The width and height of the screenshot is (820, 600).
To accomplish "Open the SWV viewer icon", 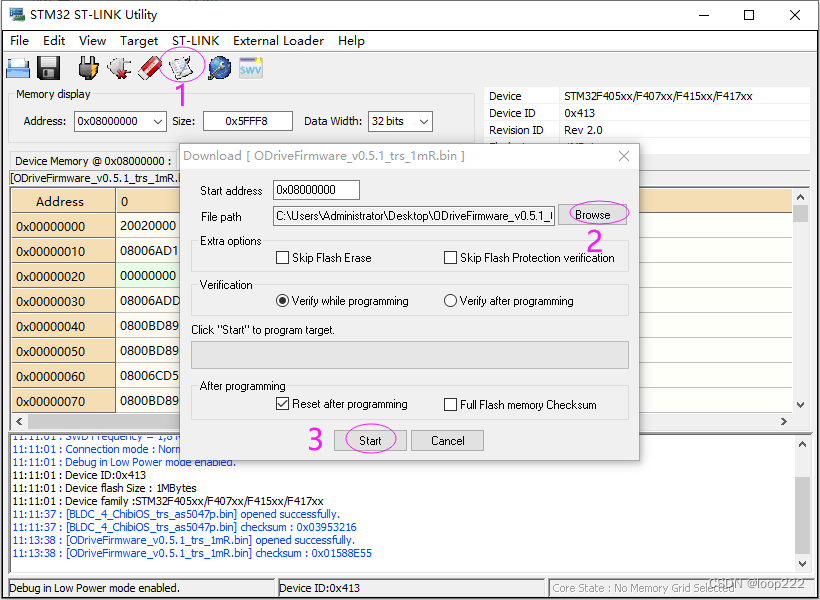I will [251, 68].
